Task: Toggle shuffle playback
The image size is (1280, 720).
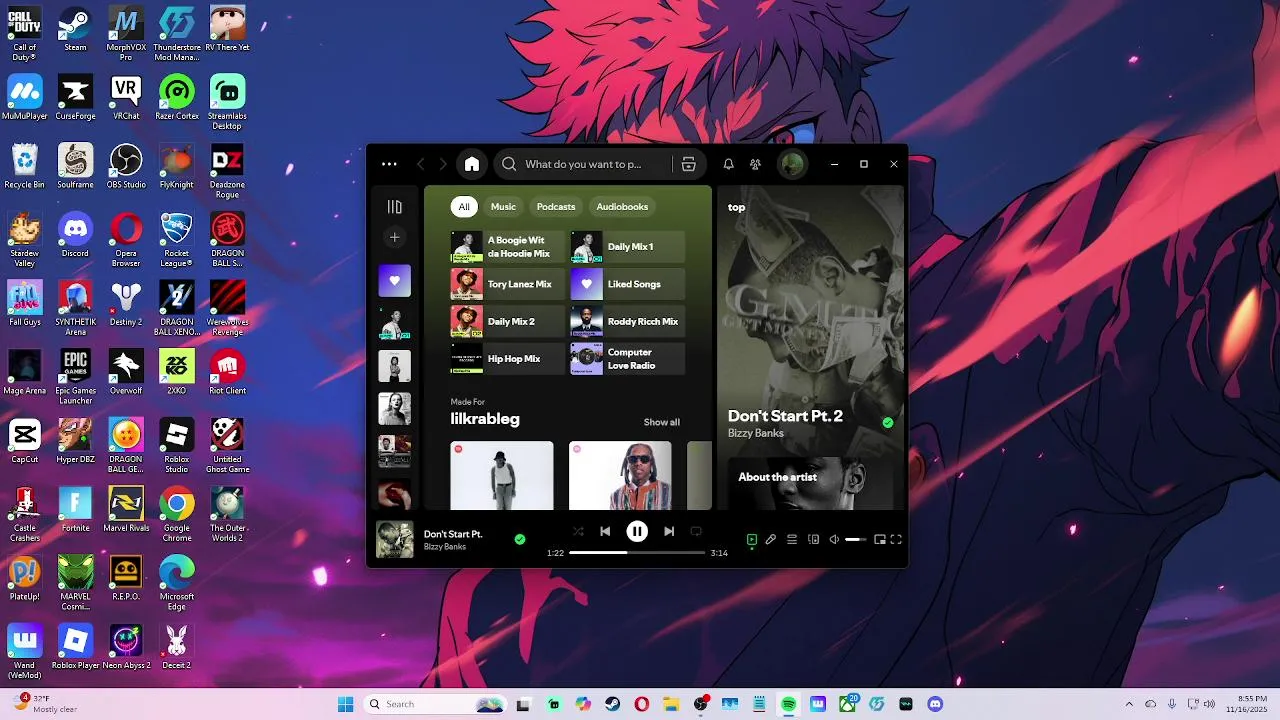Action: [578, 532]
